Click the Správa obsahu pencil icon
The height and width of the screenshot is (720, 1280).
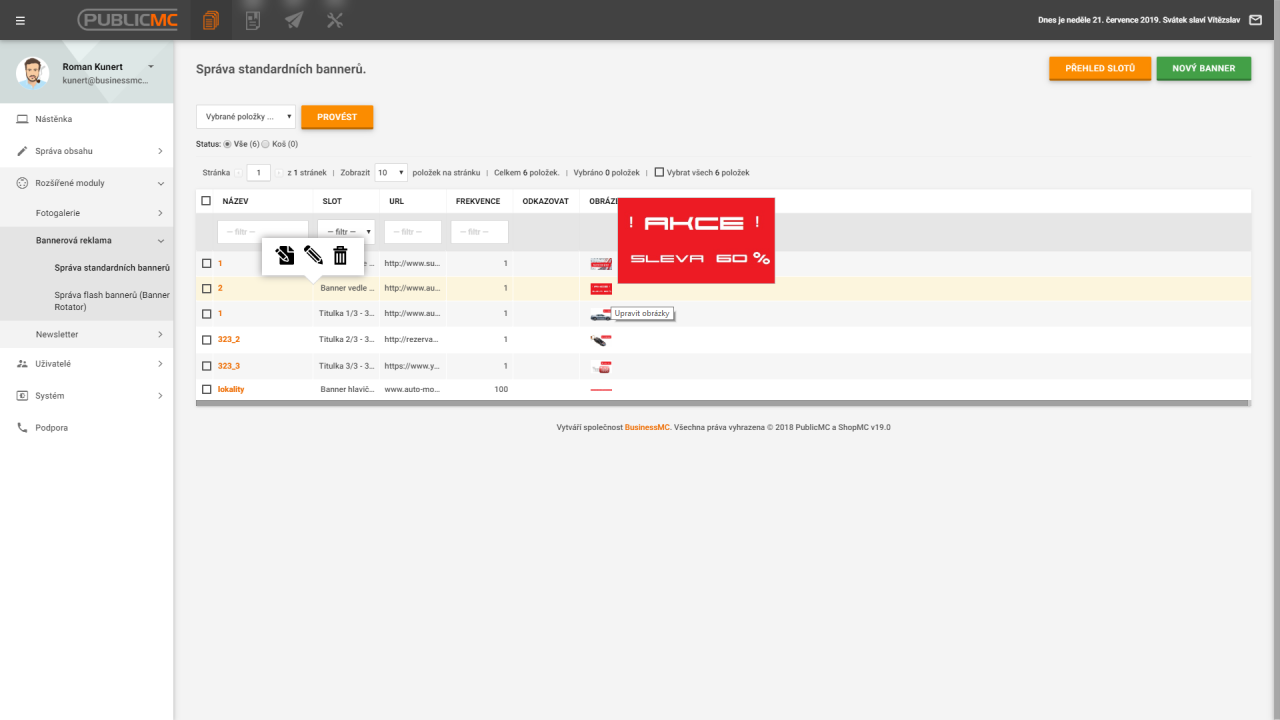22,151
